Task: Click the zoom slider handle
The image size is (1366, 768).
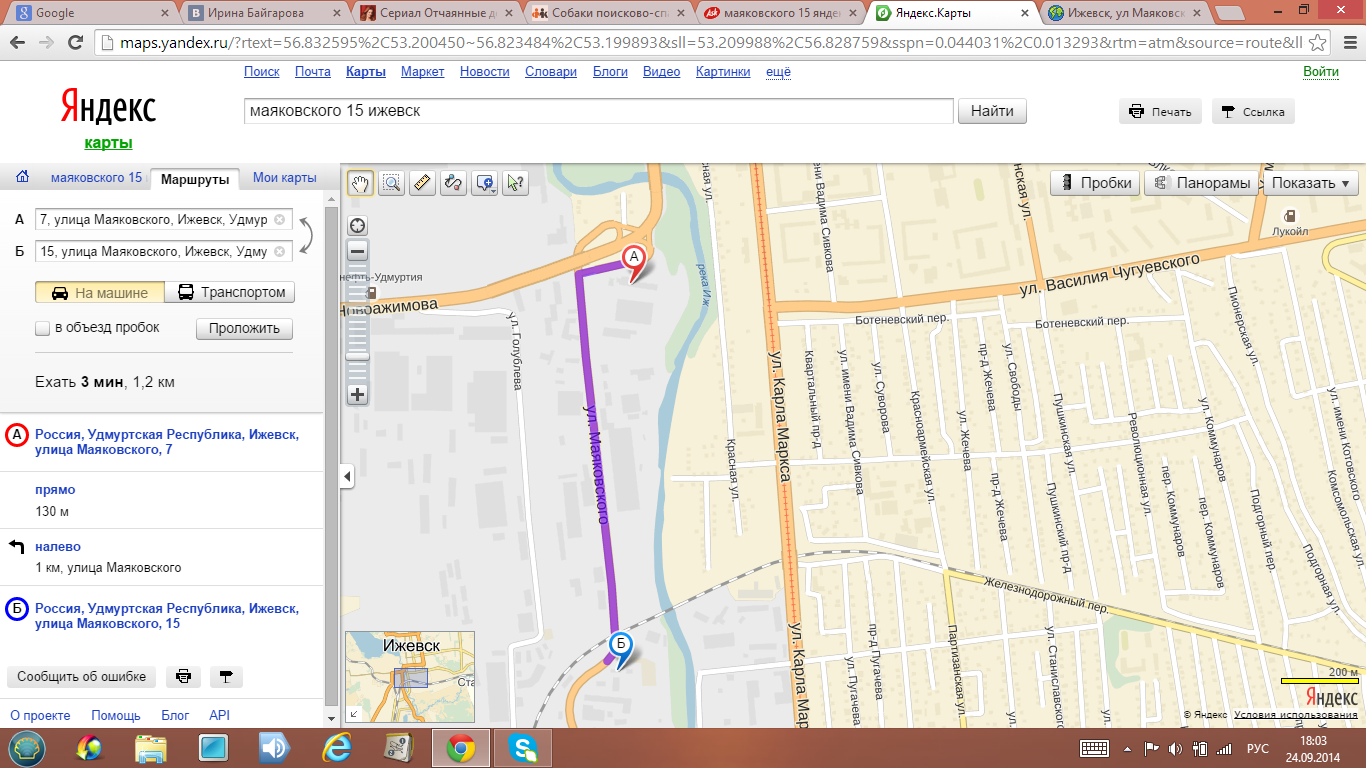Action: [357, 355]
